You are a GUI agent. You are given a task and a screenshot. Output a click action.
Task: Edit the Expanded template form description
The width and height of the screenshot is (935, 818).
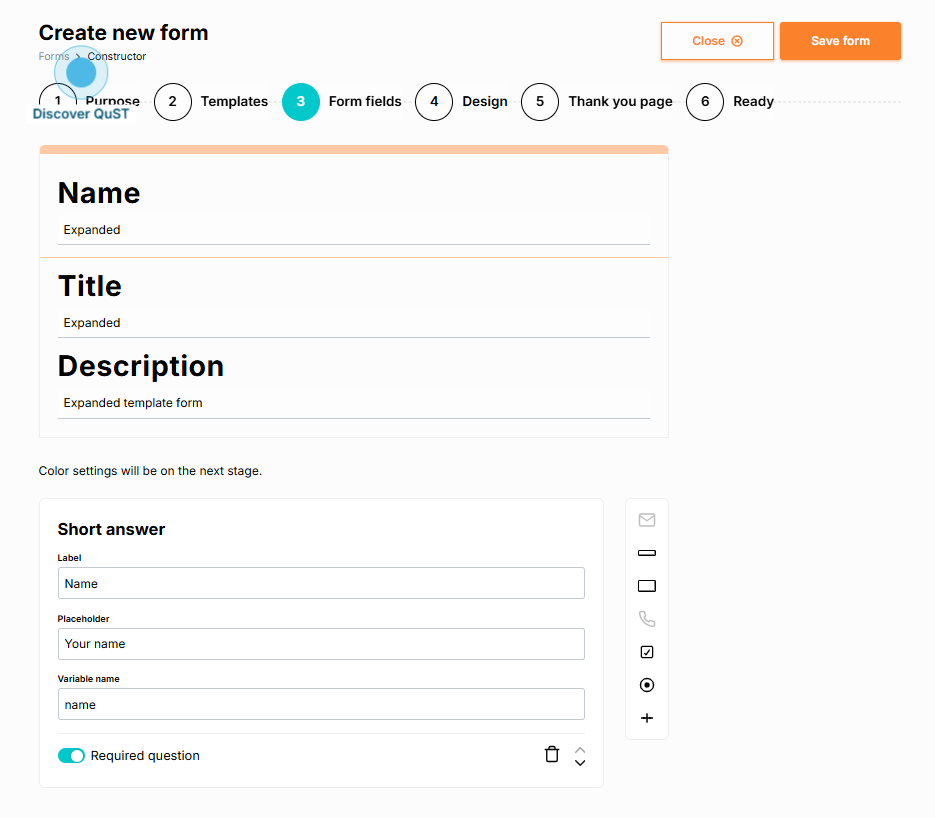tap(353, 404)
